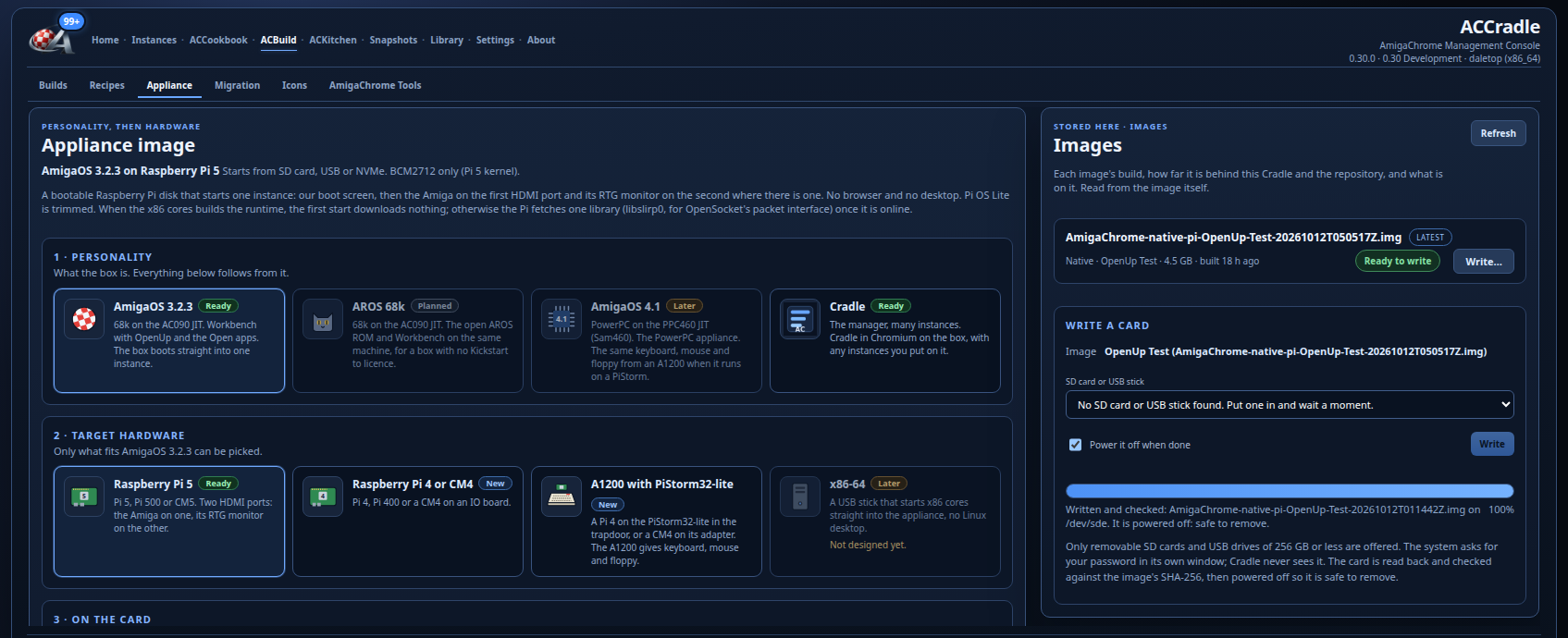Open the About page
1568x638 pixels.
(541, 40)
